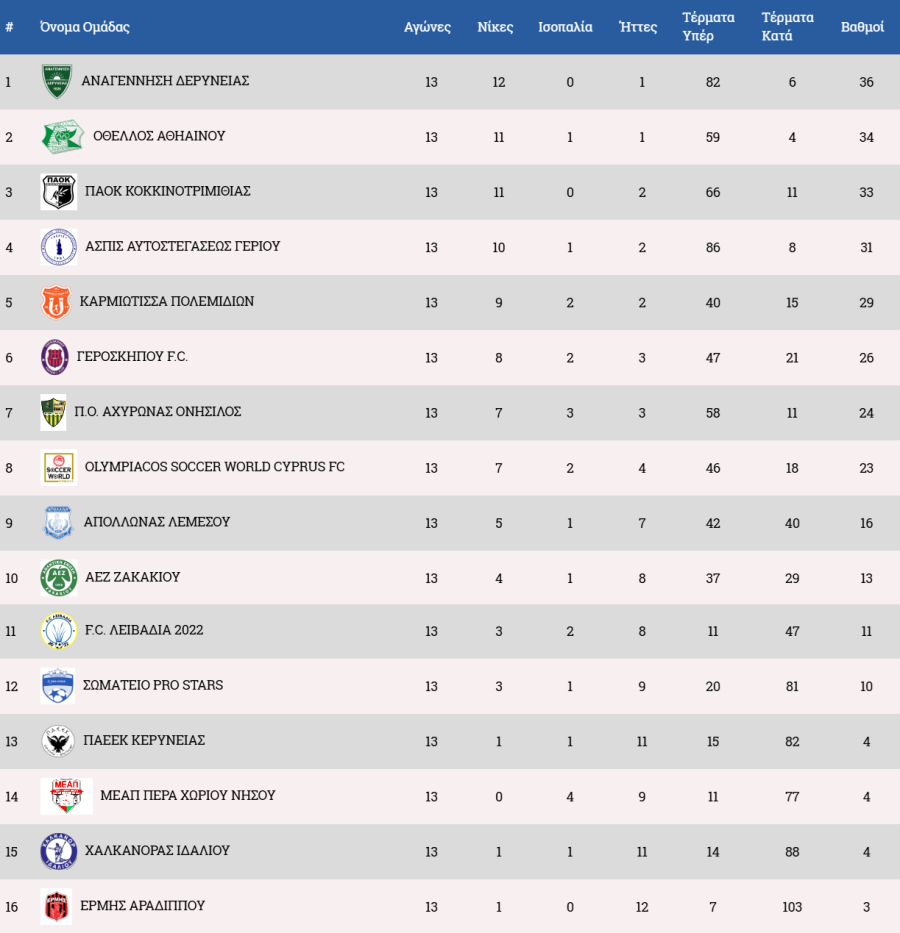Image resolution: width=900 pixels, height=933 pixels.
Task: Open the ΑΣΠΙΣ ΑΥΤΟΣΤΕΓΑΣΕΩΣ ΓΕΡΙΟΥ team name
Action: [182, 246]
